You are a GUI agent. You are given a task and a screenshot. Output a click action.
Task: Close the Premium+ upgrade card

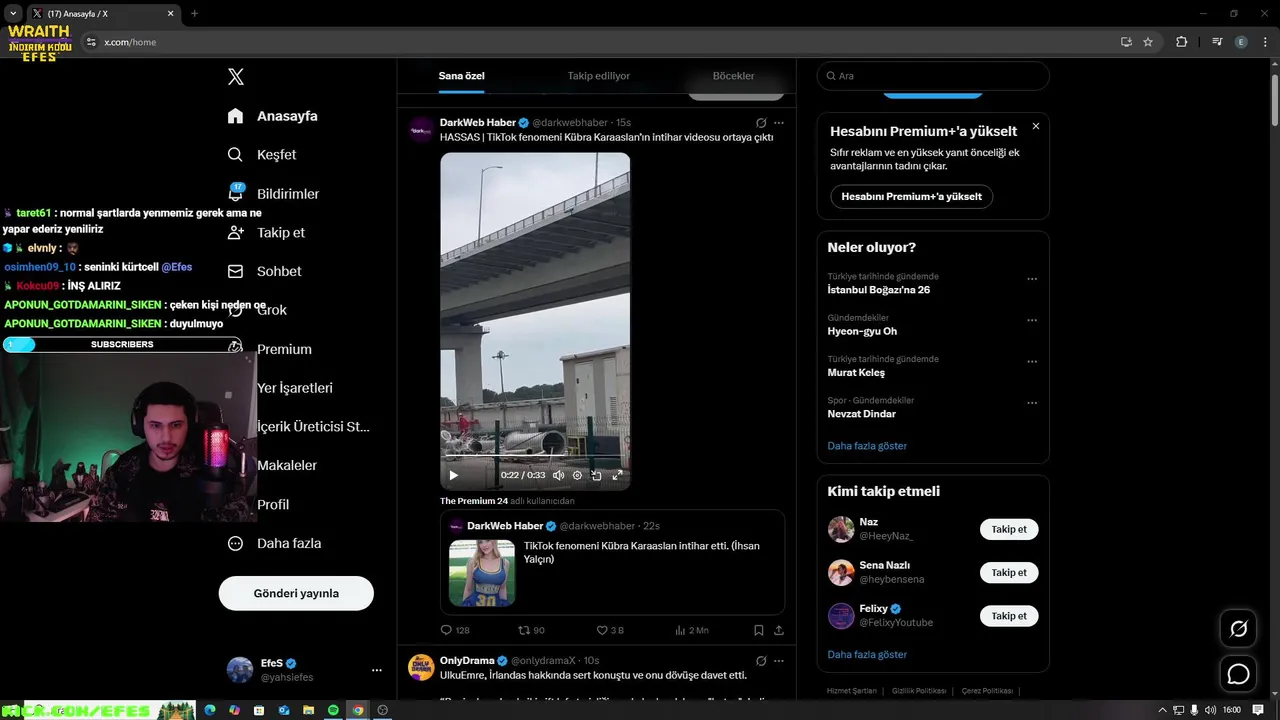pos(1035,126)
